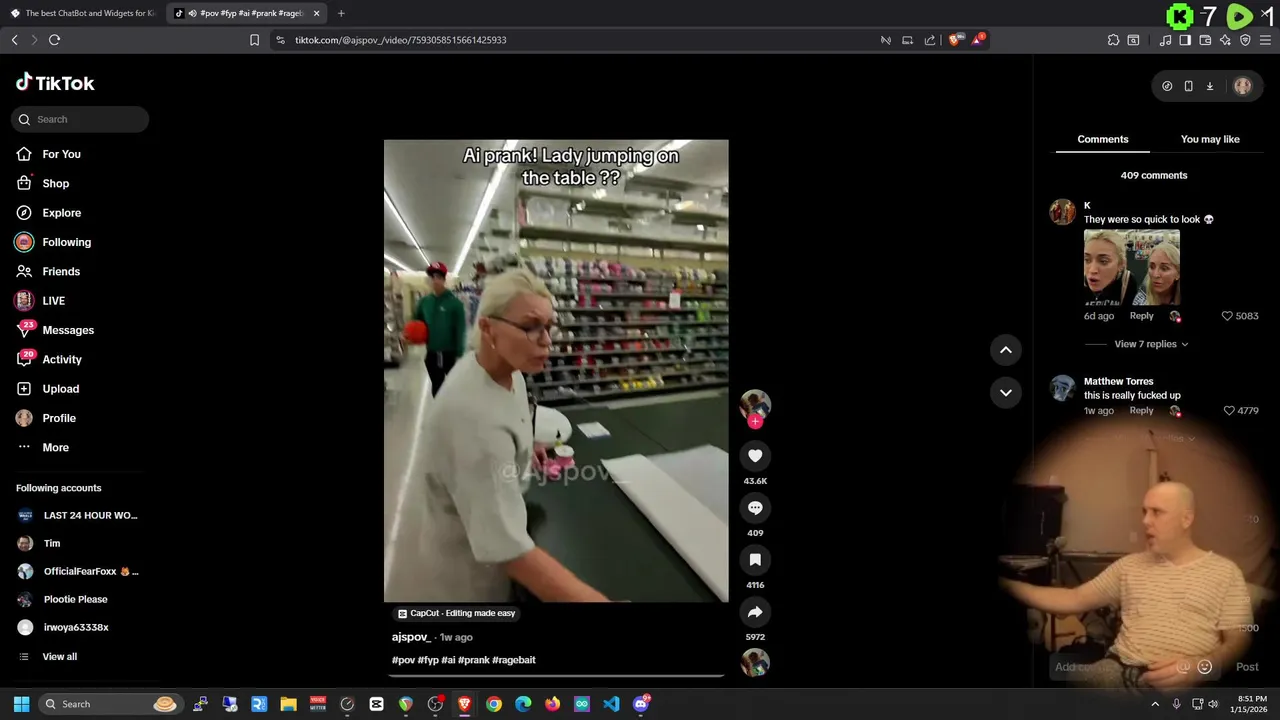1280x720 pixels.
Task: Share the video using the arrow icon
Action: pos(755,612)
